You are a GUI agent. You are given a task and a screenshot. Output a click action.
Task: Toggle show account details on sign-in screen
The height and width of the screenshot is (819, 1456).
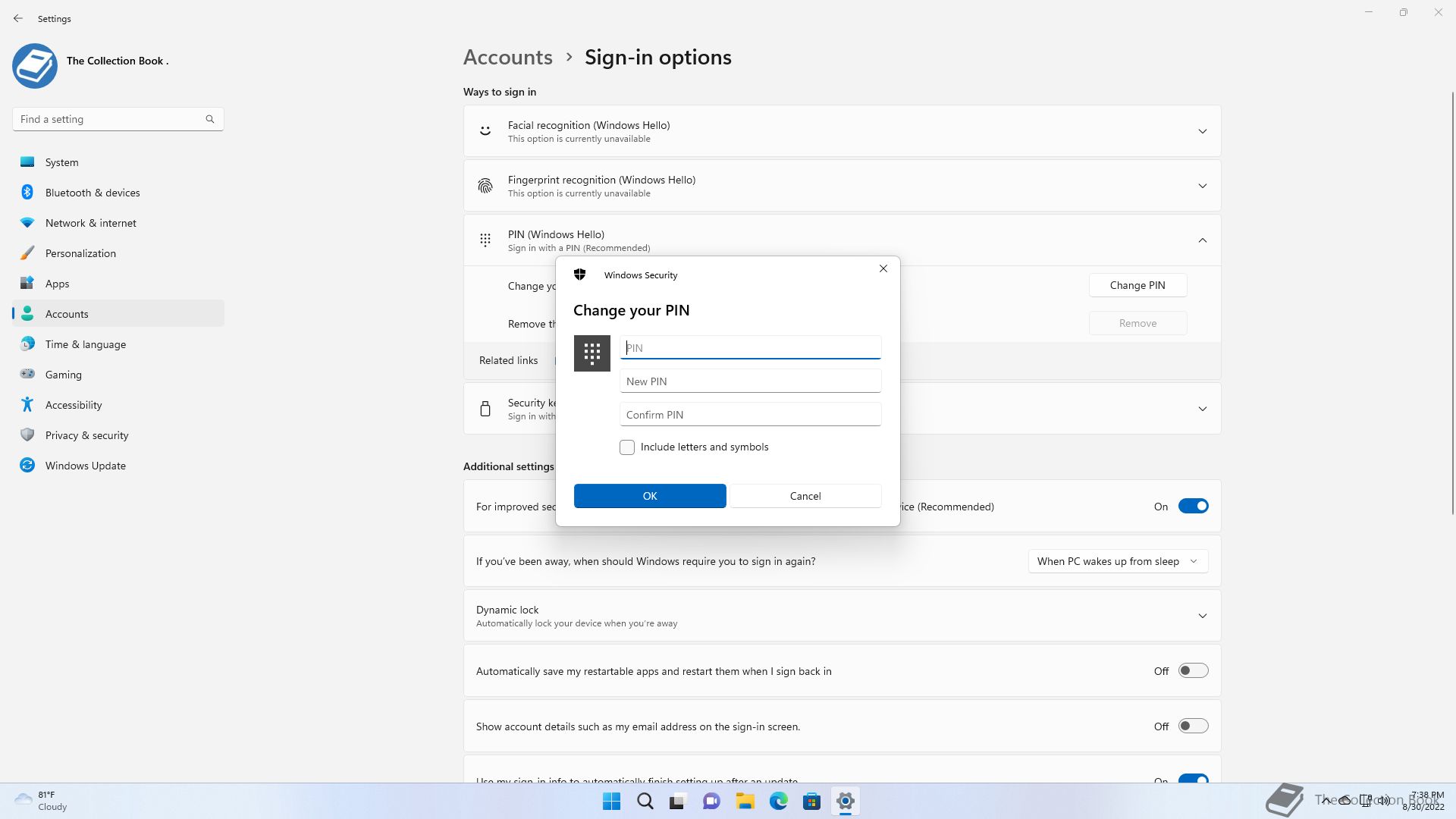(x=1193, y=726)
